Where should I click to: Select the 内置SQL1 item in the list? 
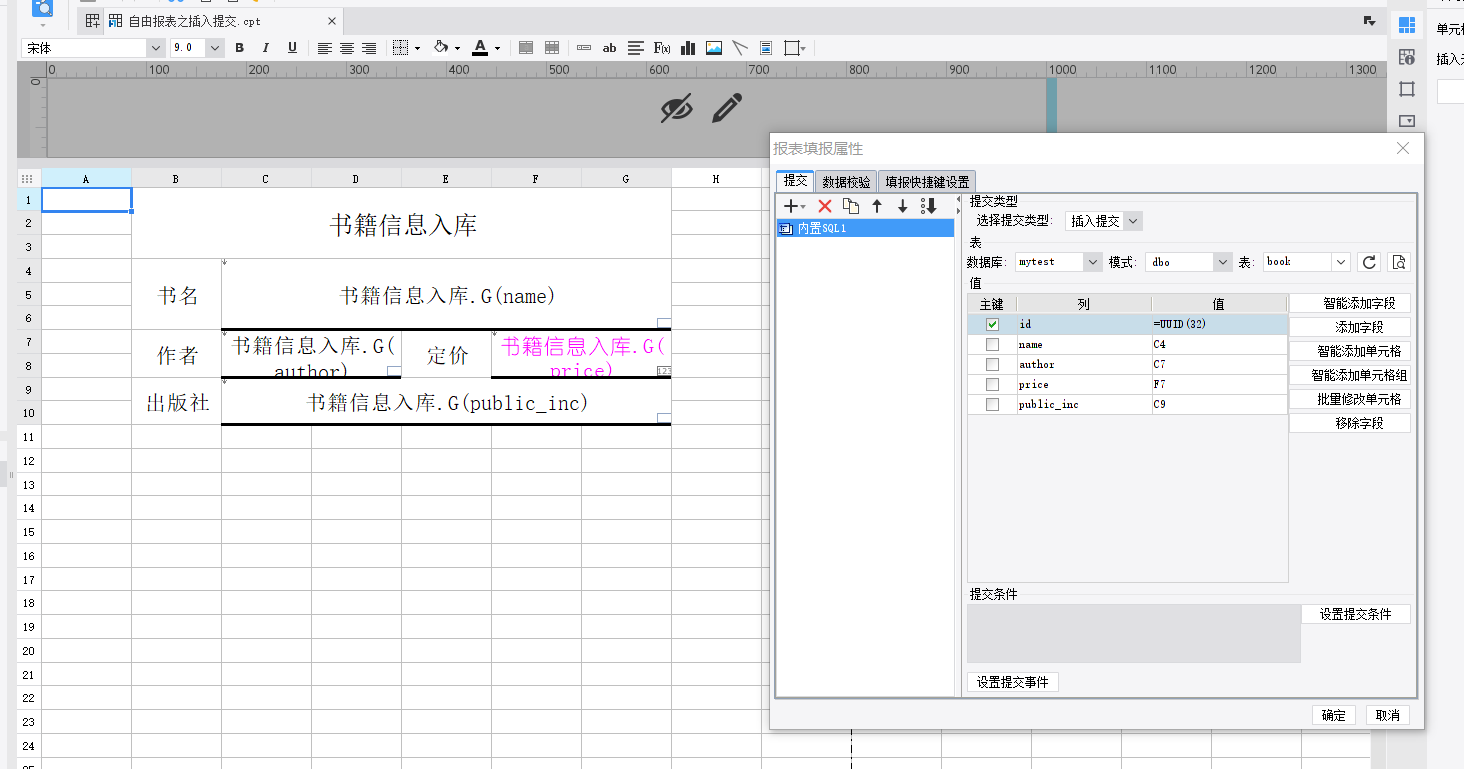pos(865,228)
